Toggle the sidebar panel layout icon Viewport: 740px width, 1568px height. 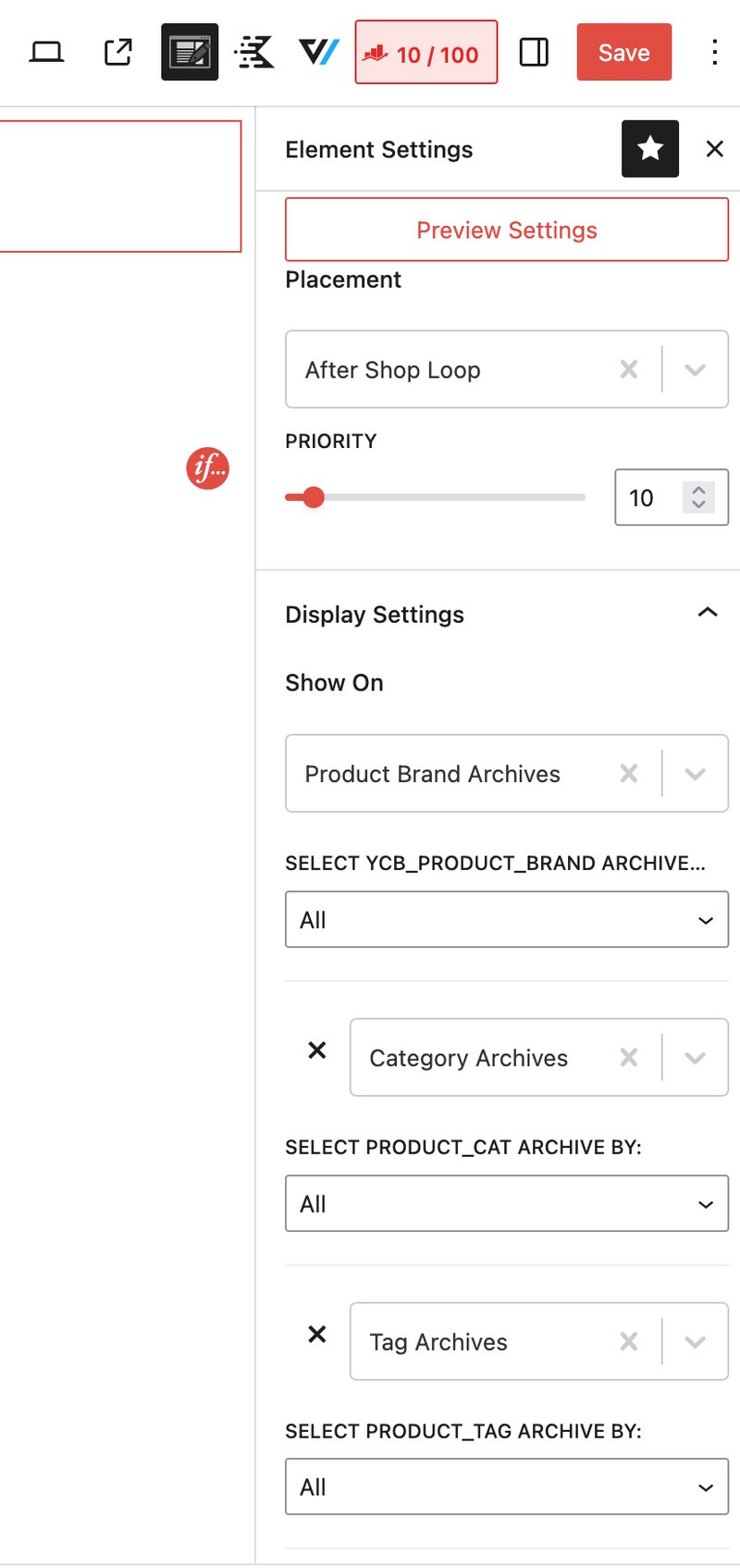534,52
